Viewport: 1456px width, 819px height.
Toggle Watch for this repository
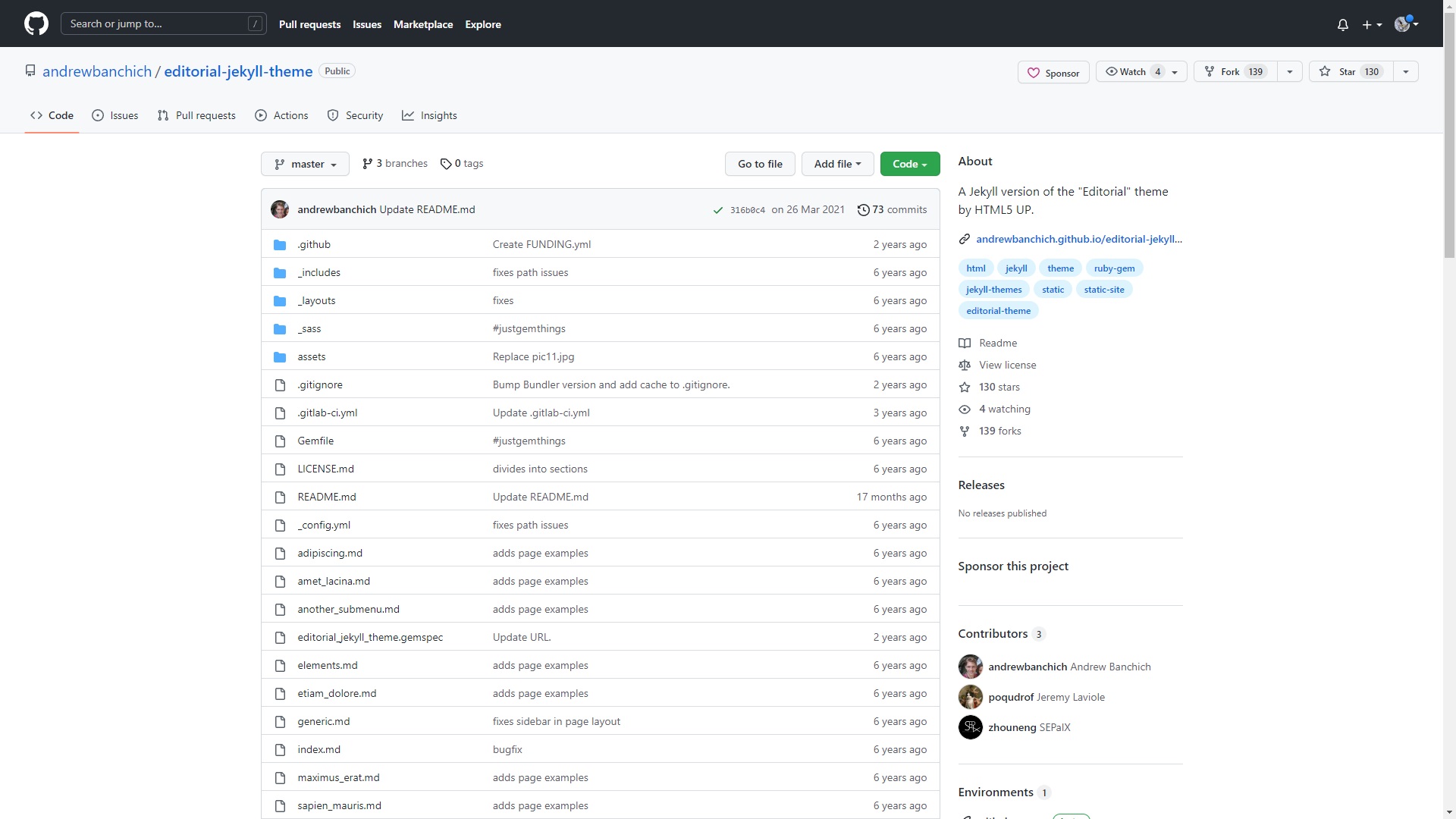pos(1133,72)
